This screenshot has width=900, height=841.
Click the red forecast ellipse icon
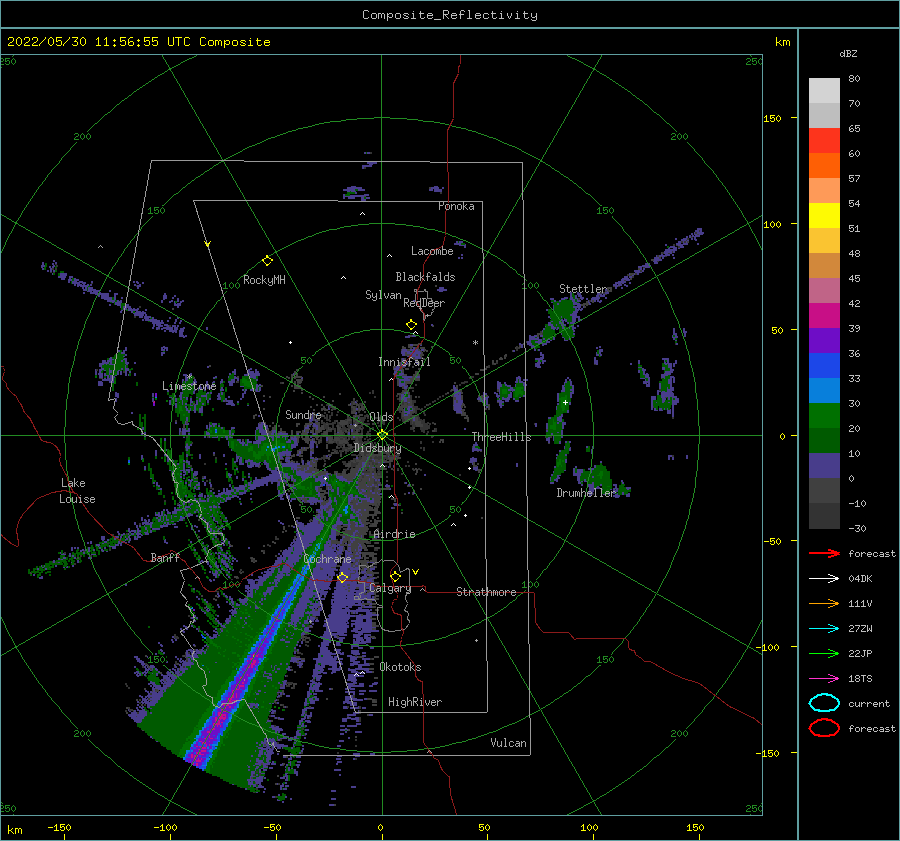pos(824,728)
